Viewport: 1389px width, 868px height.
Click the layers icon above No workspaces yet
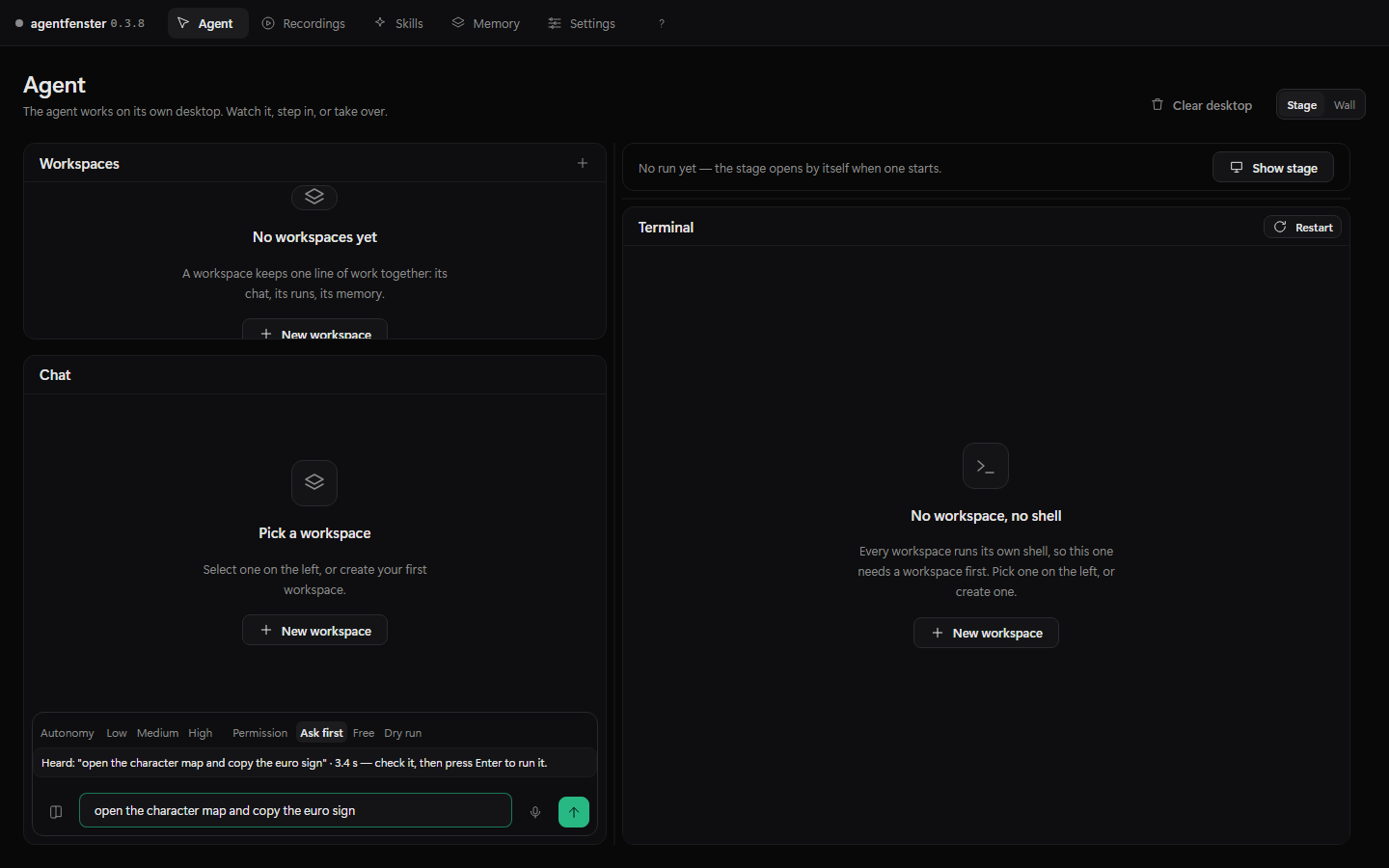(x=314, y=197)
